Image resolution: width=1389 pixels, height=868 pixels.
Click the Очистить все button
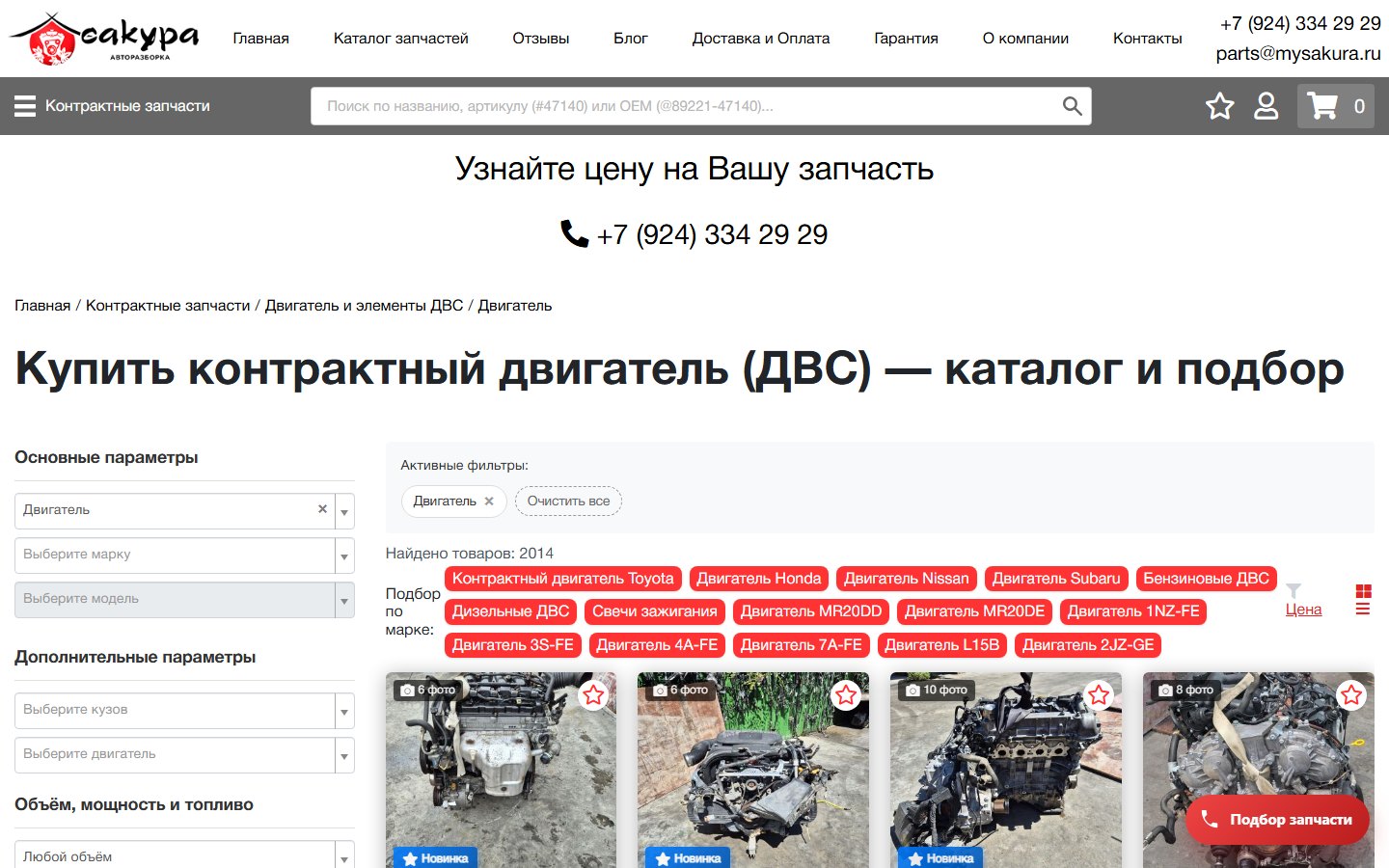[x=568, y=502]
